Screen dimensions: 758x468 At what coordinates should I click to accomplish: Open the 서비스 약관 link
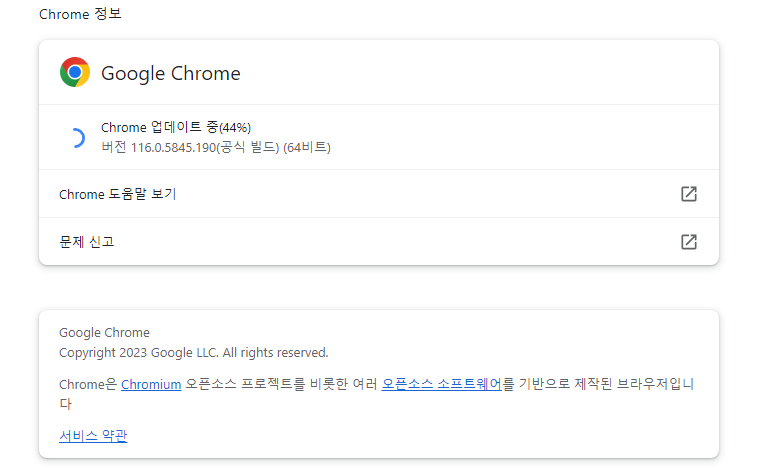93,436
